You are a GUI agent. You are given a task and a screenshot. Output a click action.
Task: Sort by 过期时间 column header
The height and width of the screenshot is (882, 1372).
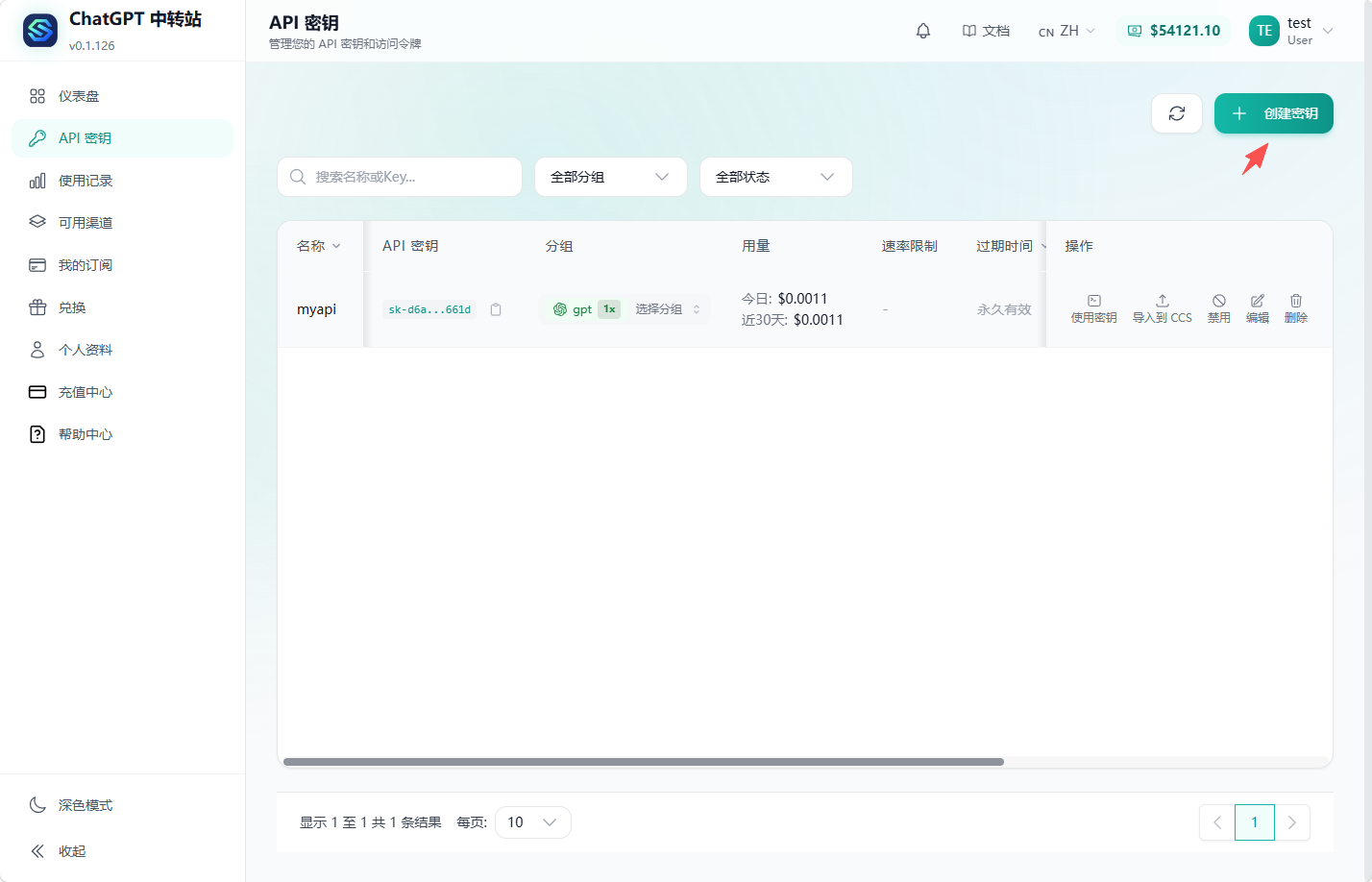[x=1012, y=246]
